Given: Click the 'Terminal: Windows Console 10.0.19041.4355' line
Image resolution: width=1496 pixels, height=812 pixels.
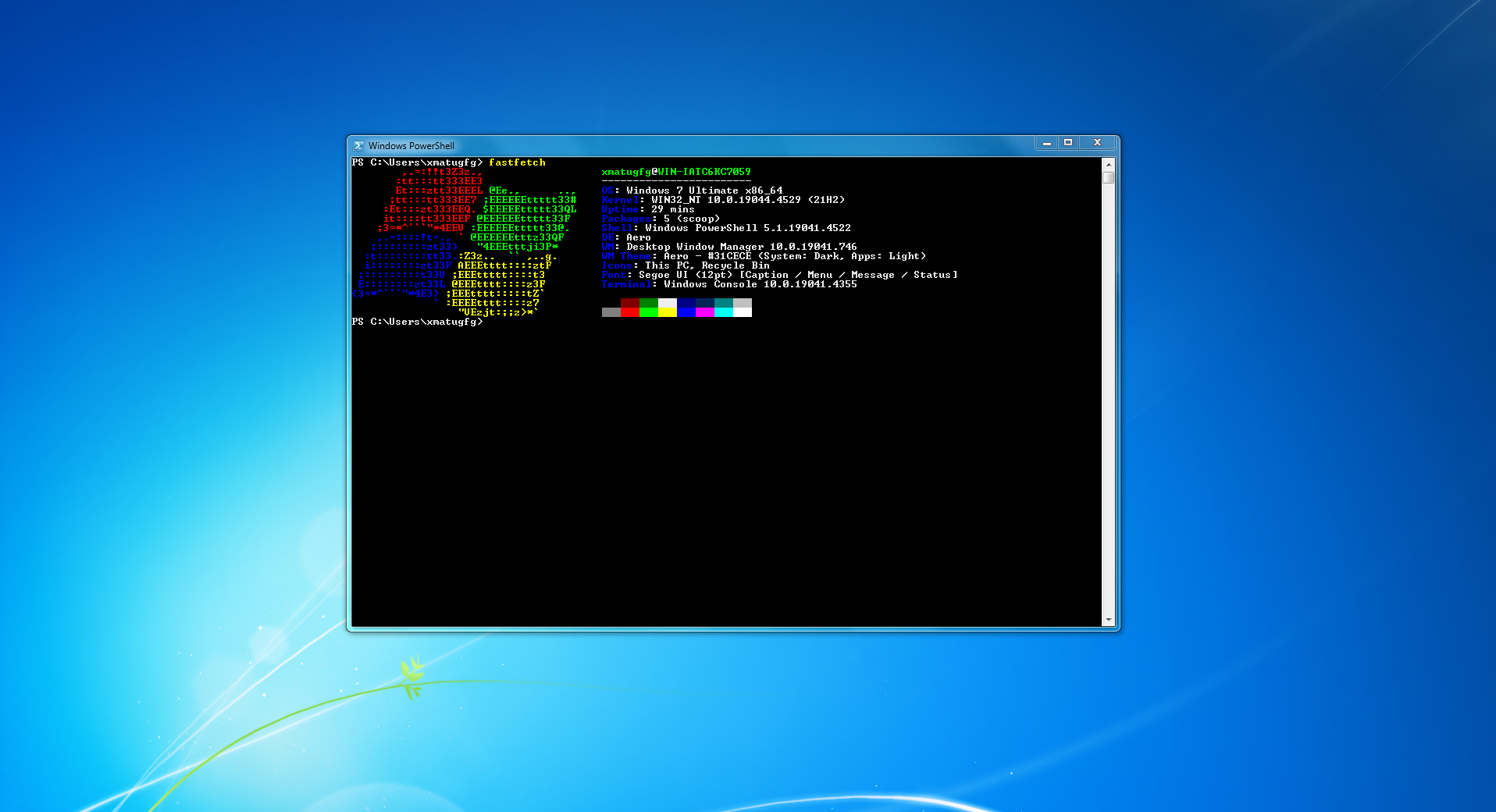Looking at the screenshot, I should pos(729,284).
